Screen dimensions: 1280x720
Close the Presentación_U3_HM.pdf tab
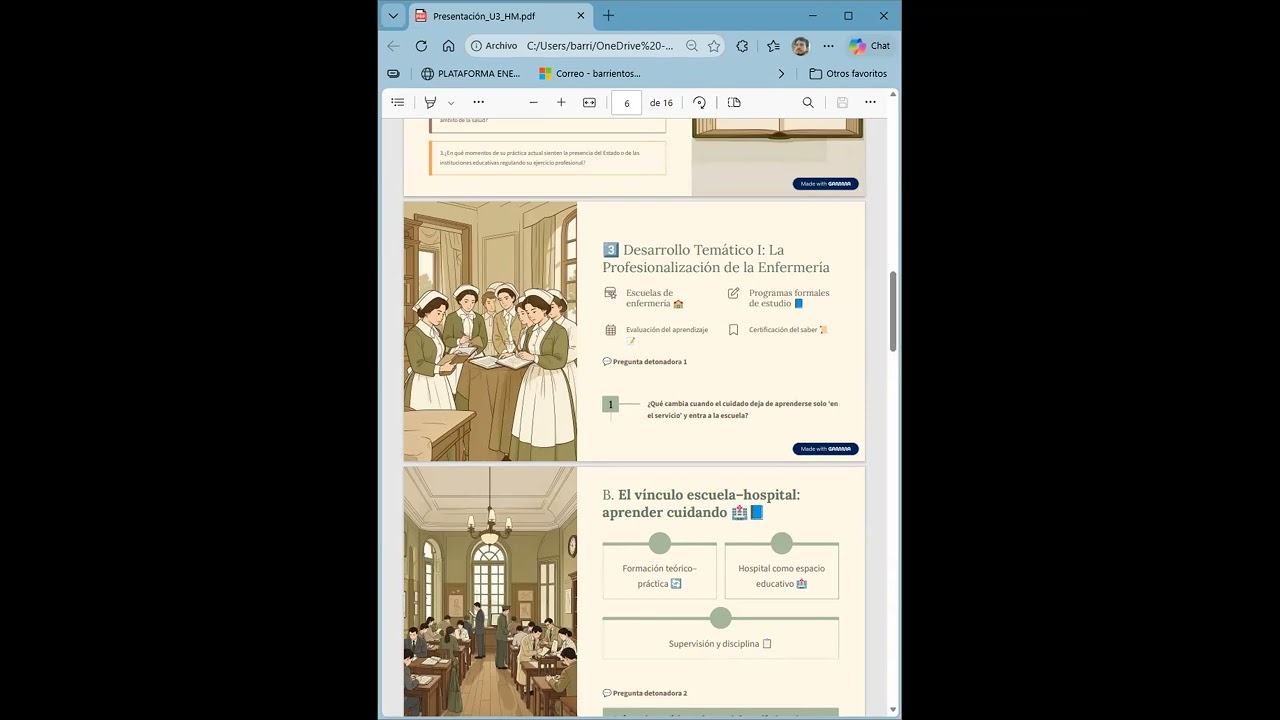[581, 16]
